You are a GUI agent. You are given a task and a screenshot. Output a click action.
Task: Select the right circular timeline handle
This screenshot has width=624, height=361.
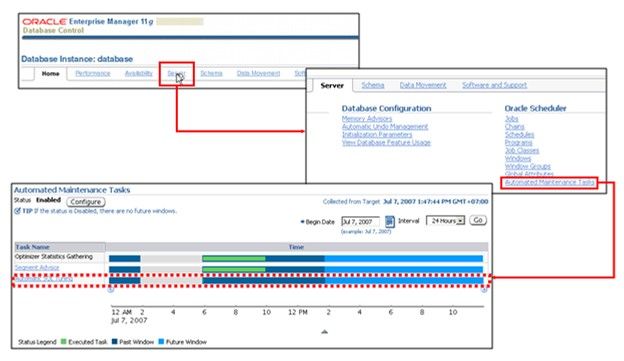(x=484, y=290)
